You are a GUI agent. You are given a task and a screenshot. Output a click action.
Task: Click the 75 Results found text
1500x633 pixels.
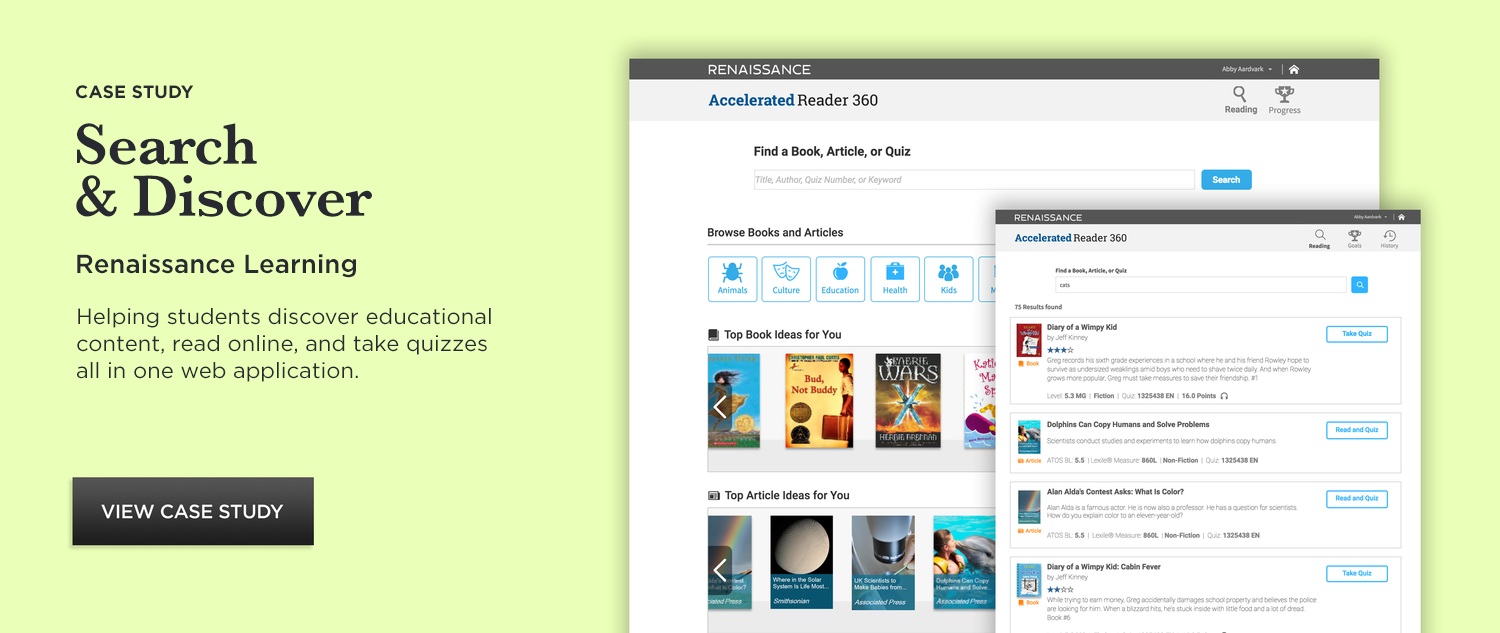pos(1038,307)
